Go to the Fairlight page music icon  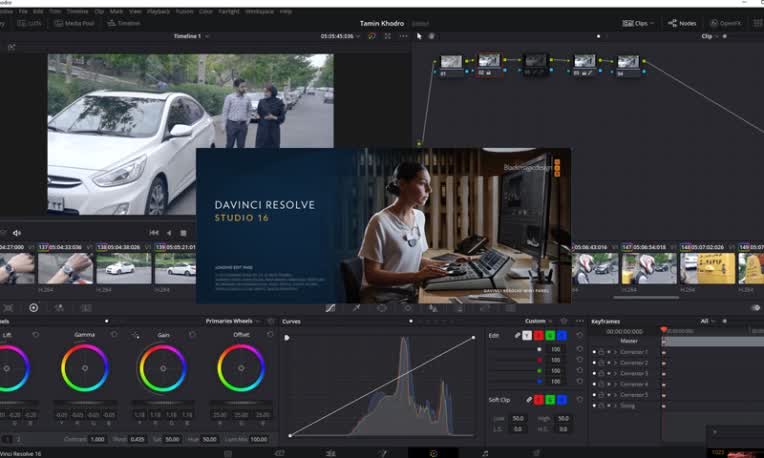[x=485, y=453]
